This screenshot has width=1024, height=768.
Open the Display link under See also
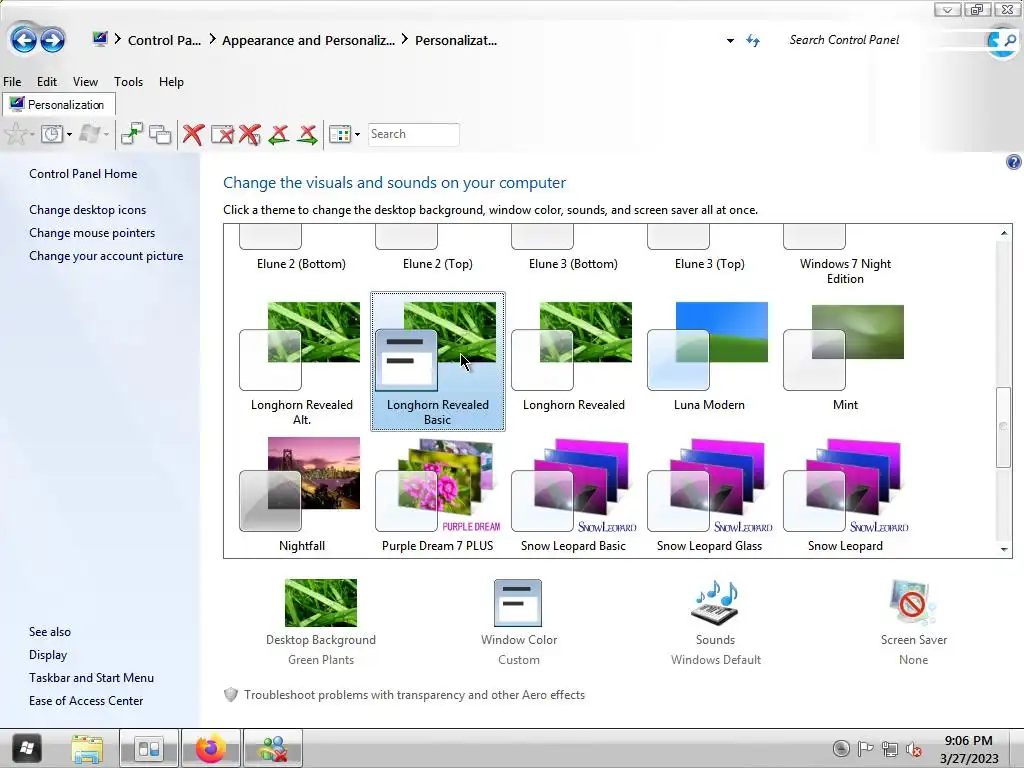point(48,655)
